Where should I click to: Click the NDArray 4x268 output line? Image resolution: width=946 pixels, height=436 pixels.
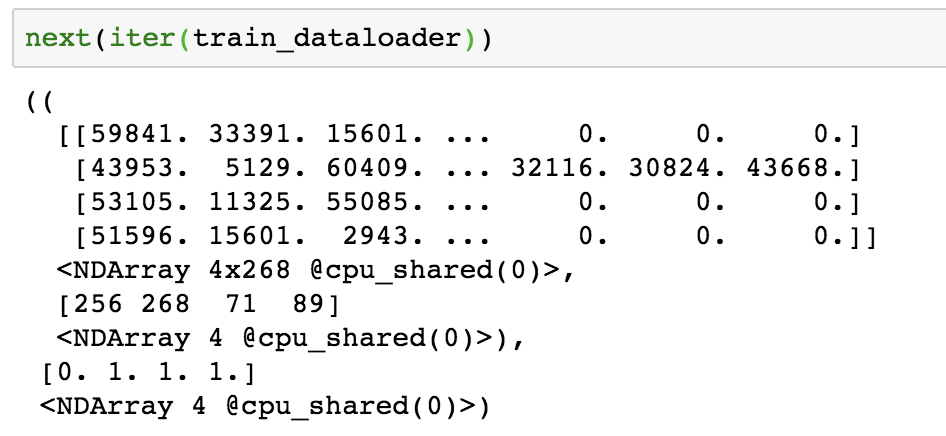pos(314,270)
